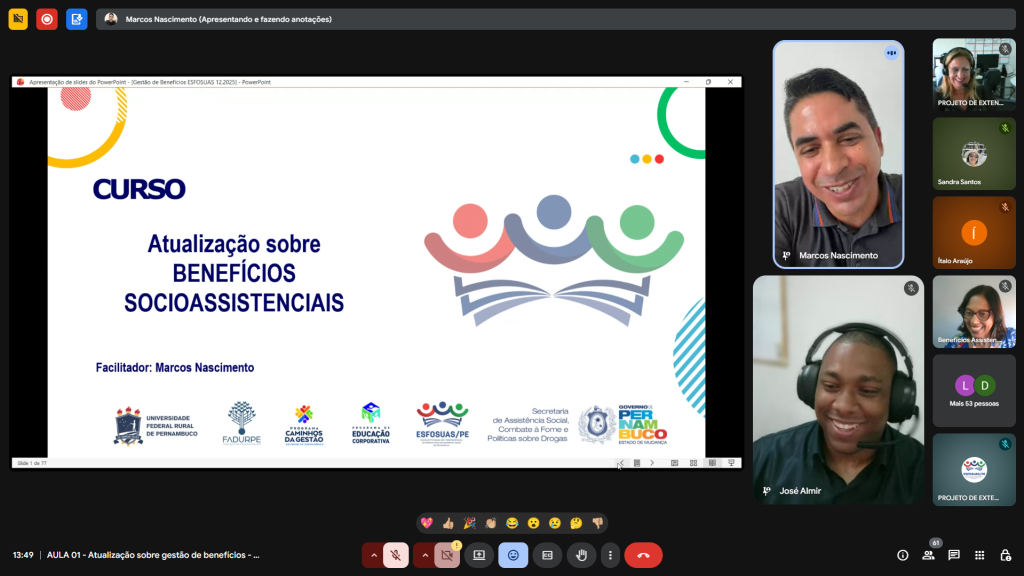1024x576 pixels.
Task: Turn on the camera
Action: (447, 555)
